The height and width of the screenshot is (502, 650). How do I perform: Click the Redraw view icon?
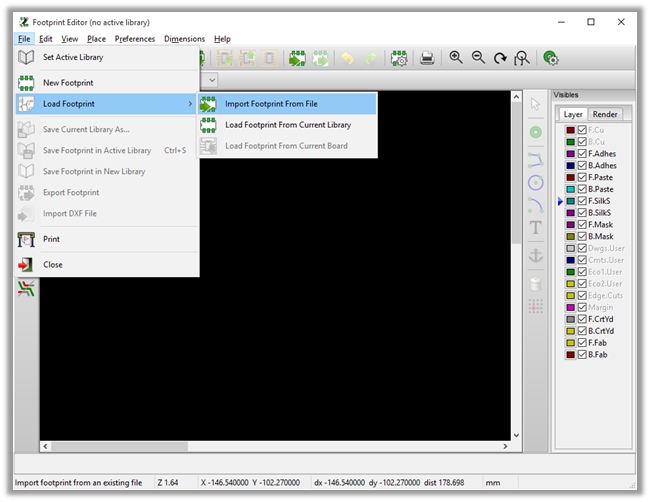[x=500, y=58]
